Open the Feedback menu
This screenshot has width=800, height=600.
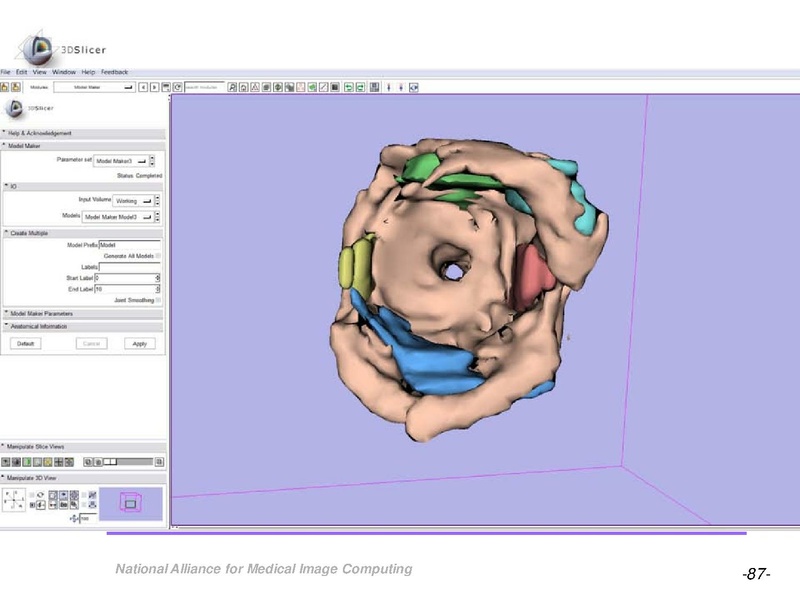pyautogui.click(x=114, y=72)
